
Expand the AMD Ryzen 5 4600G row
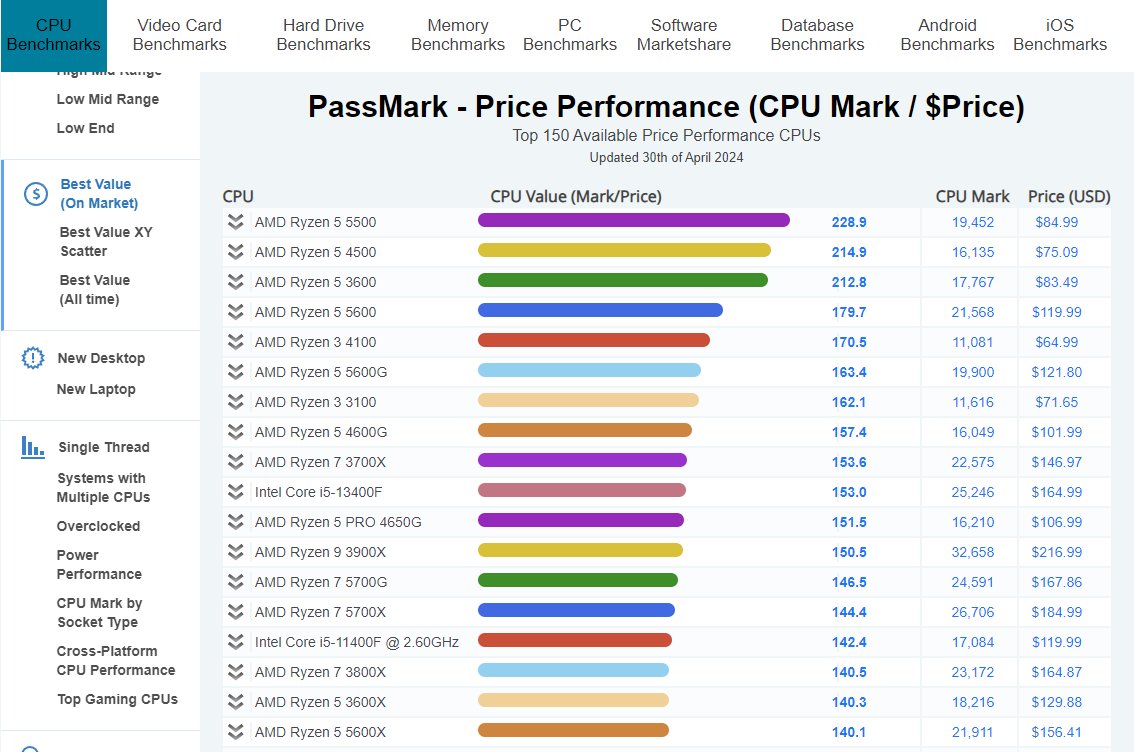coord(235,432)
